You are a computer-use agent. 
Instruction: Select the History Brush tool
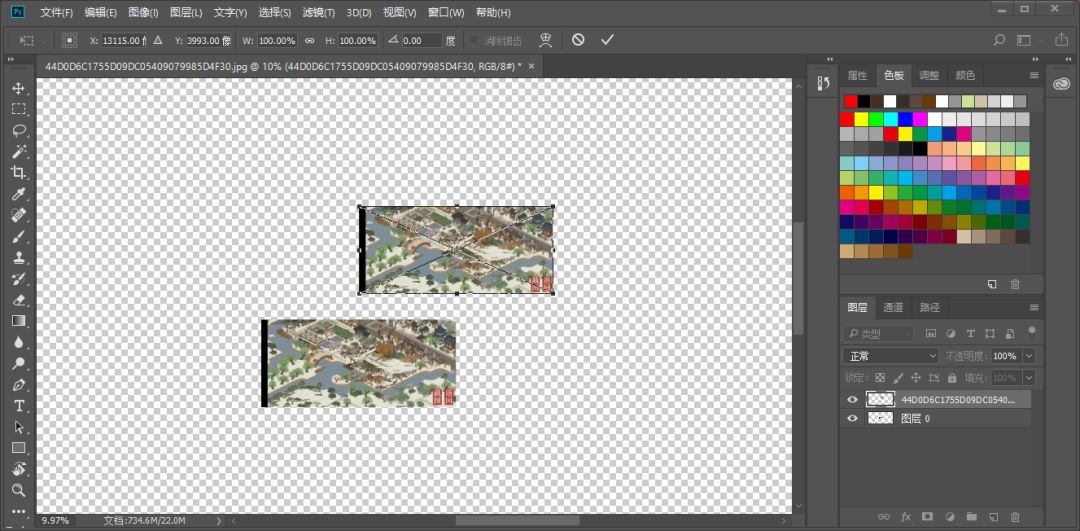pos(19,279)
